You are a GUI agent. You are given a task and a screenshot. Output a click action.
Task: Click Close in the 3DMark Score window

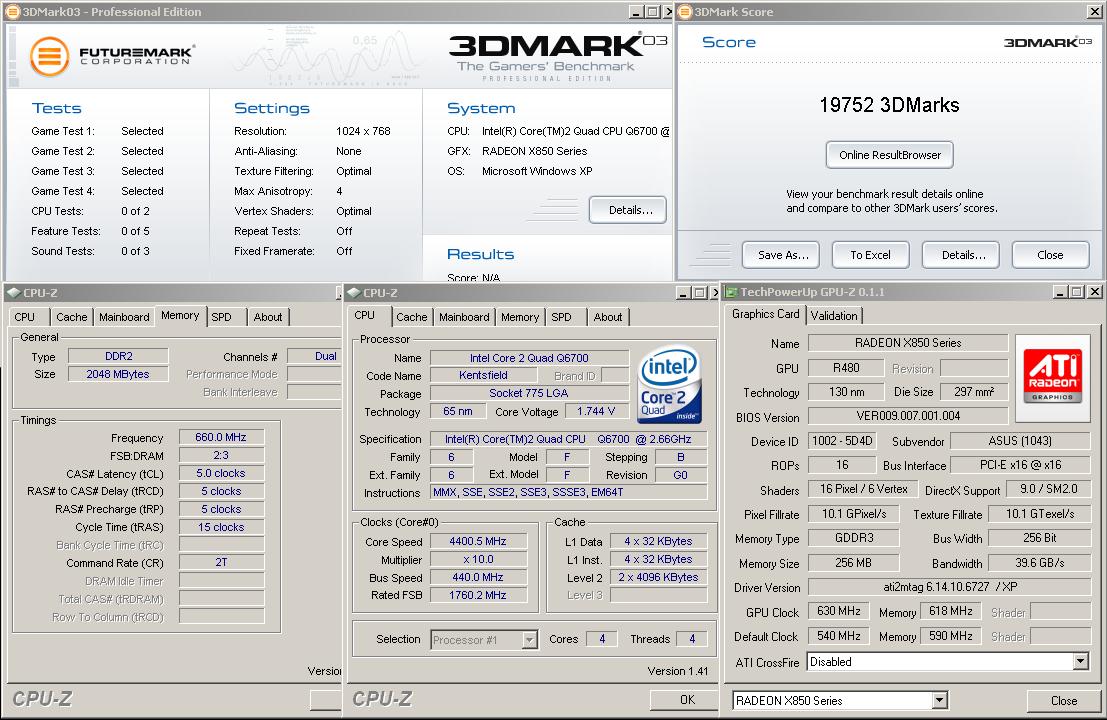click(1051, 255)
